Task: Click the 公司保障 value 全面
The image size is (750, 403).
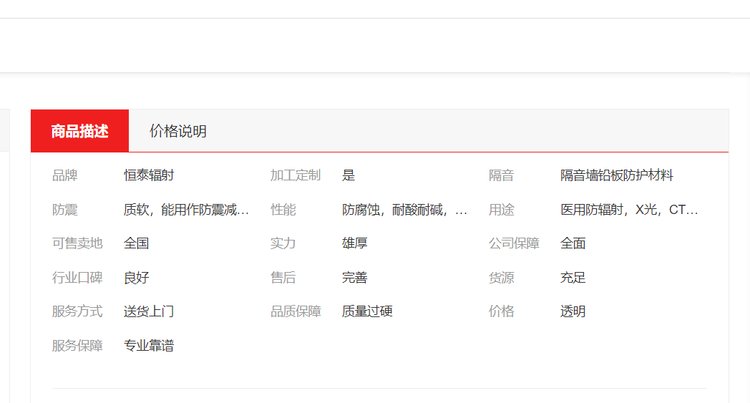Action: tap(573, 243)
